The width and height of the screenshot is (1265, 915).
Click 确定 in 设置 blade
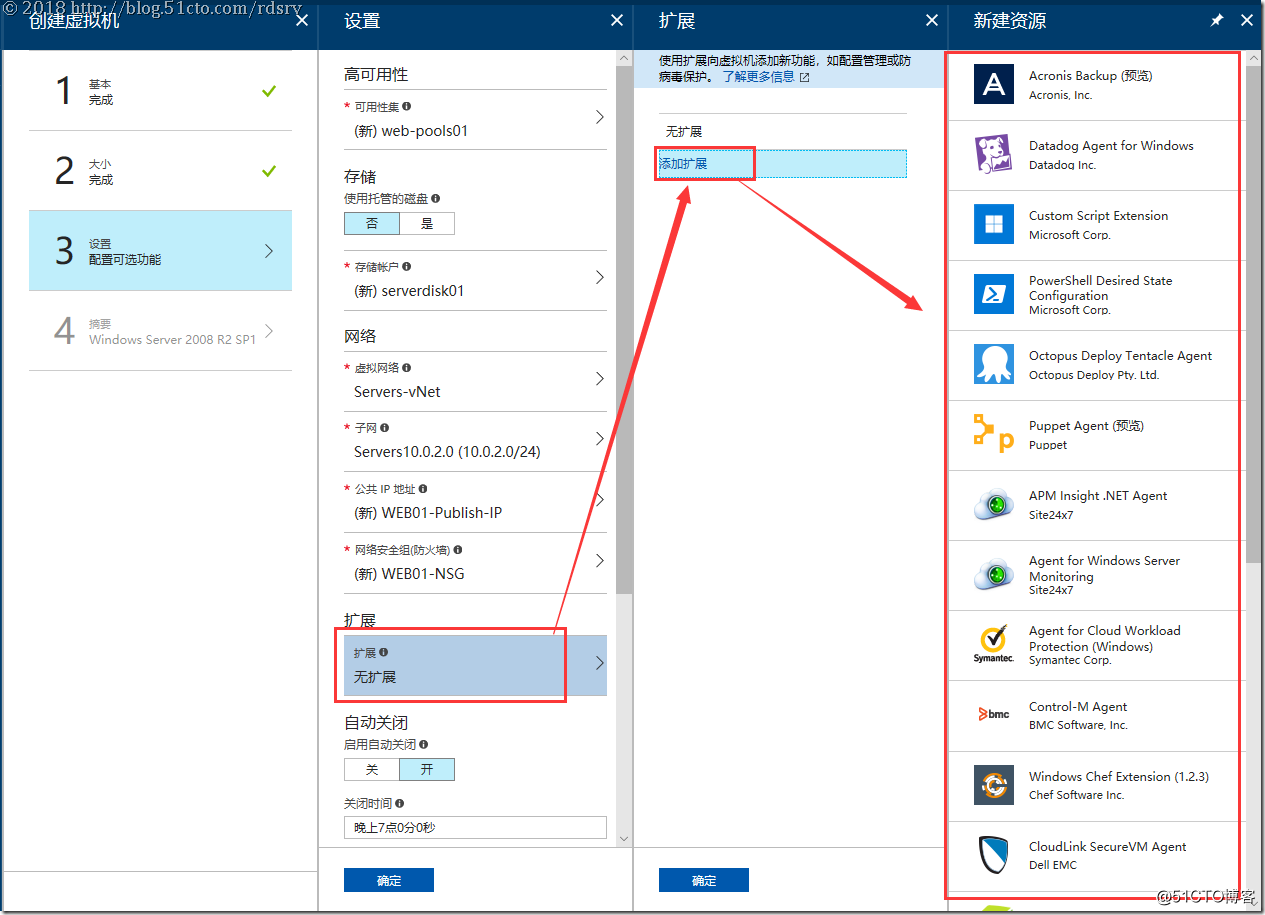tap(389, 880)
